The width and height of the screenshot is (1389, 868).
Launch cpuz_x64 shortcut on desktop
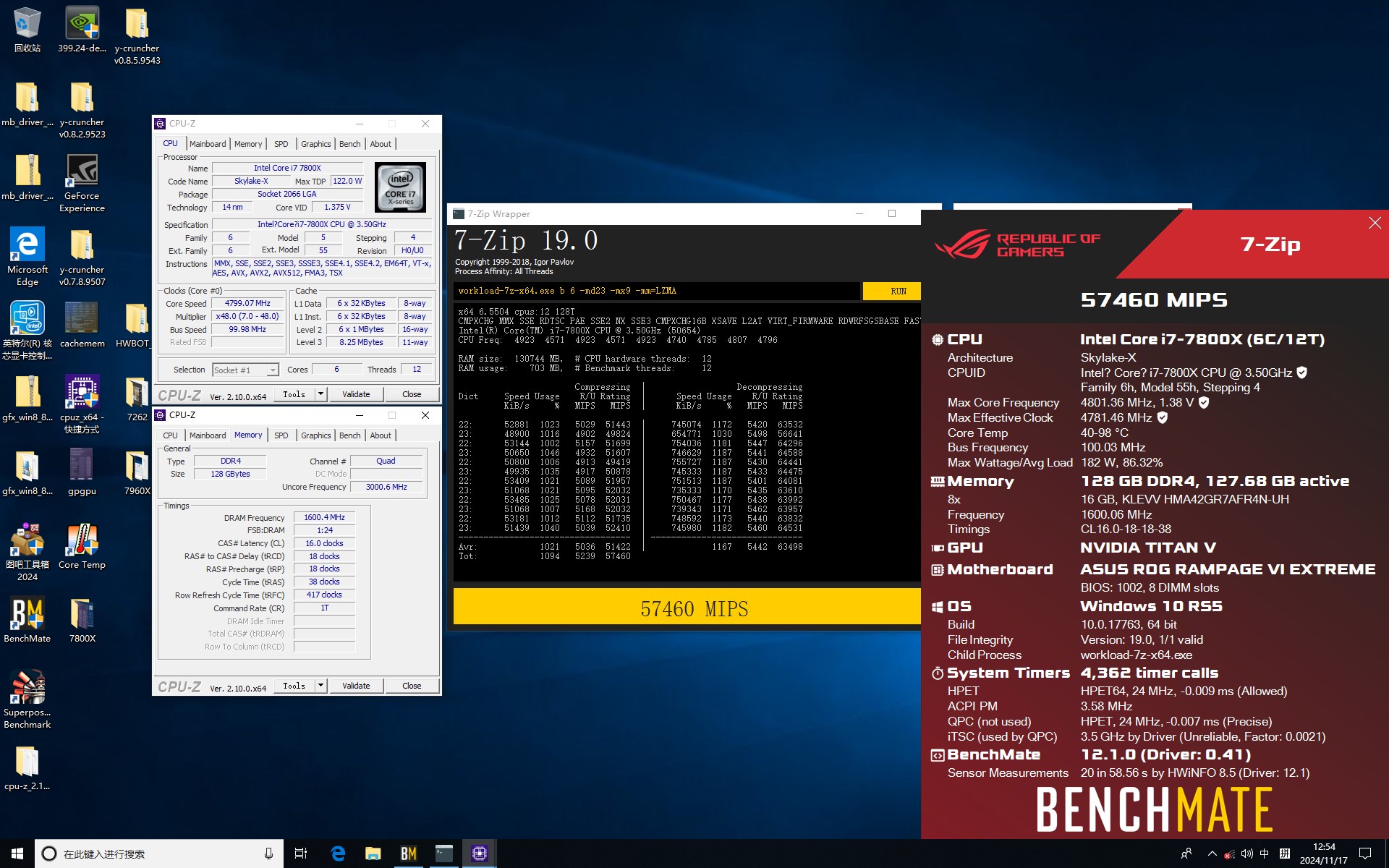[82, 404]
